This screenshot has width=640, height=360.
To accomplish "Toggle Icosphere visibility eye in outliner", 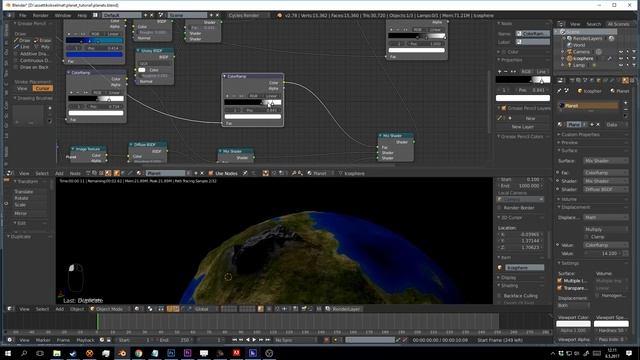I will pyautogui.click(x=620, y=59).
